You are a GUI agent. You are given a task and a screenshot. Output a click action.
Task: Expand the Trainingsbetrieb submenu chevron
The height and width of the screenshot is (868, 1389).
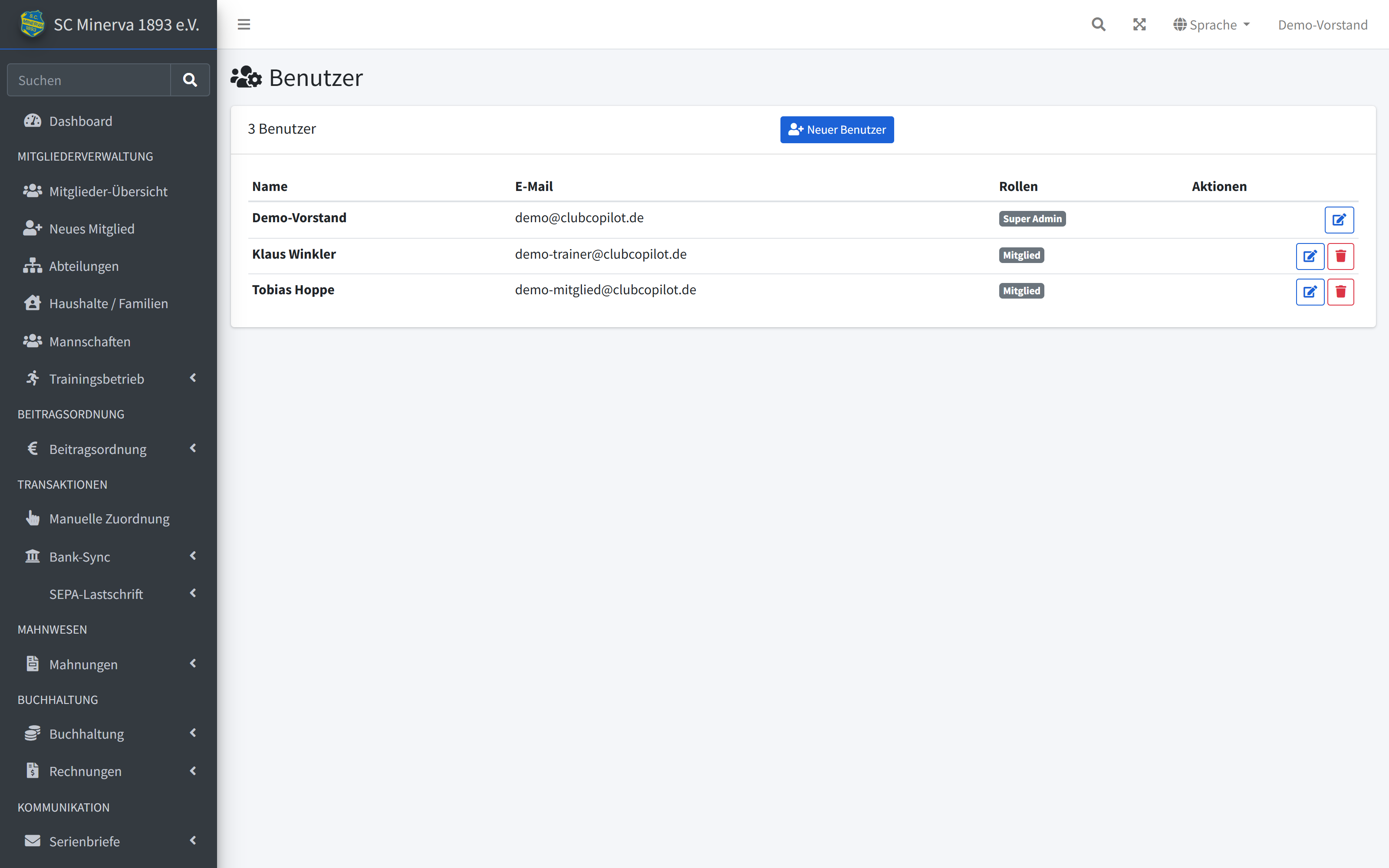(193, 378)
